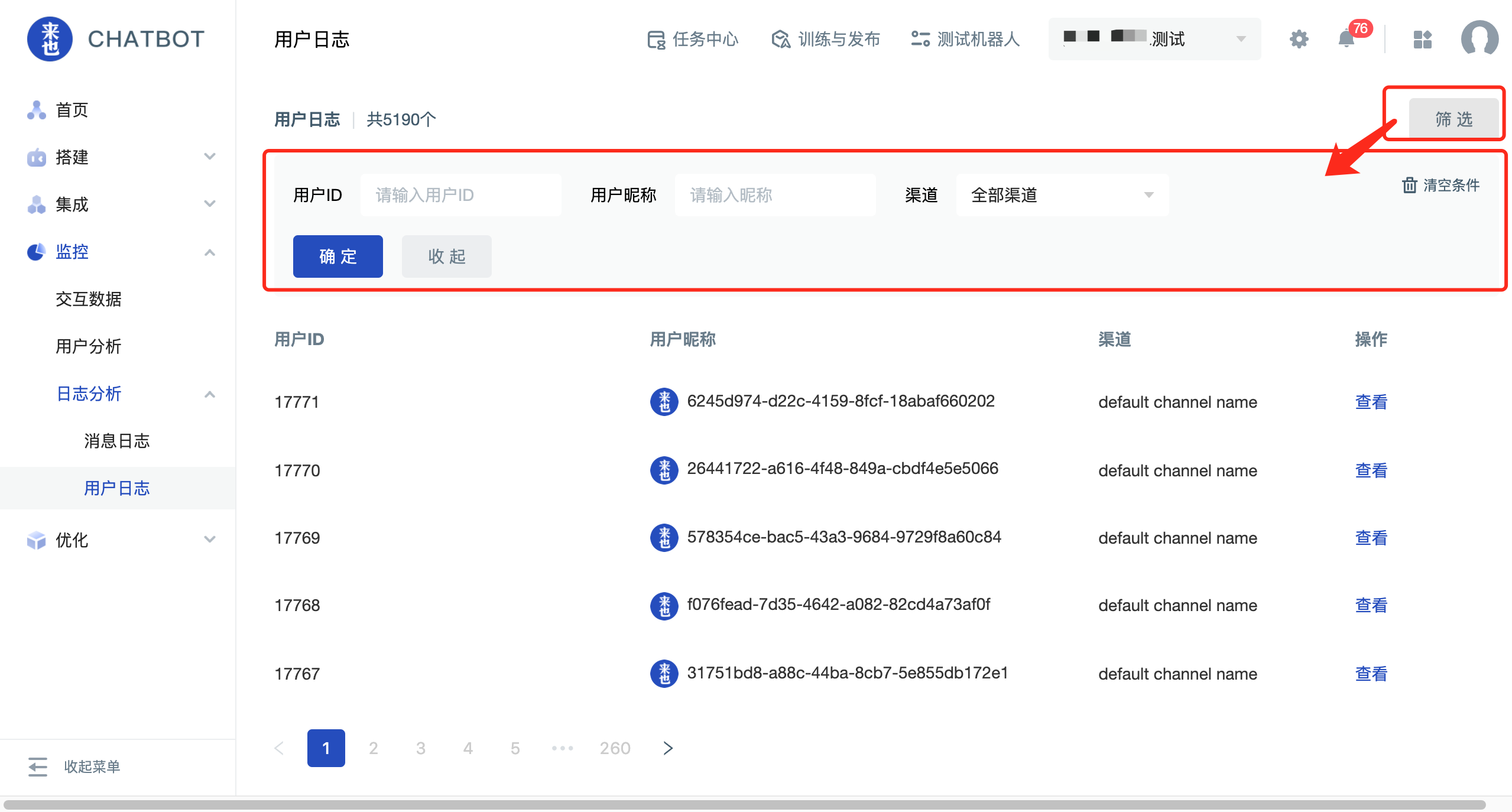Click next page arrow

tap(668, 748)
